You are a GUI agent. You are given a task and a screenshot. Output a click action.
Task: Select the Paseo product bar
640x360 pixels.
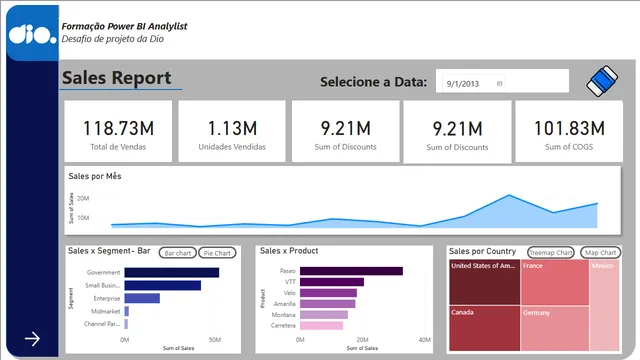(351, 271)
